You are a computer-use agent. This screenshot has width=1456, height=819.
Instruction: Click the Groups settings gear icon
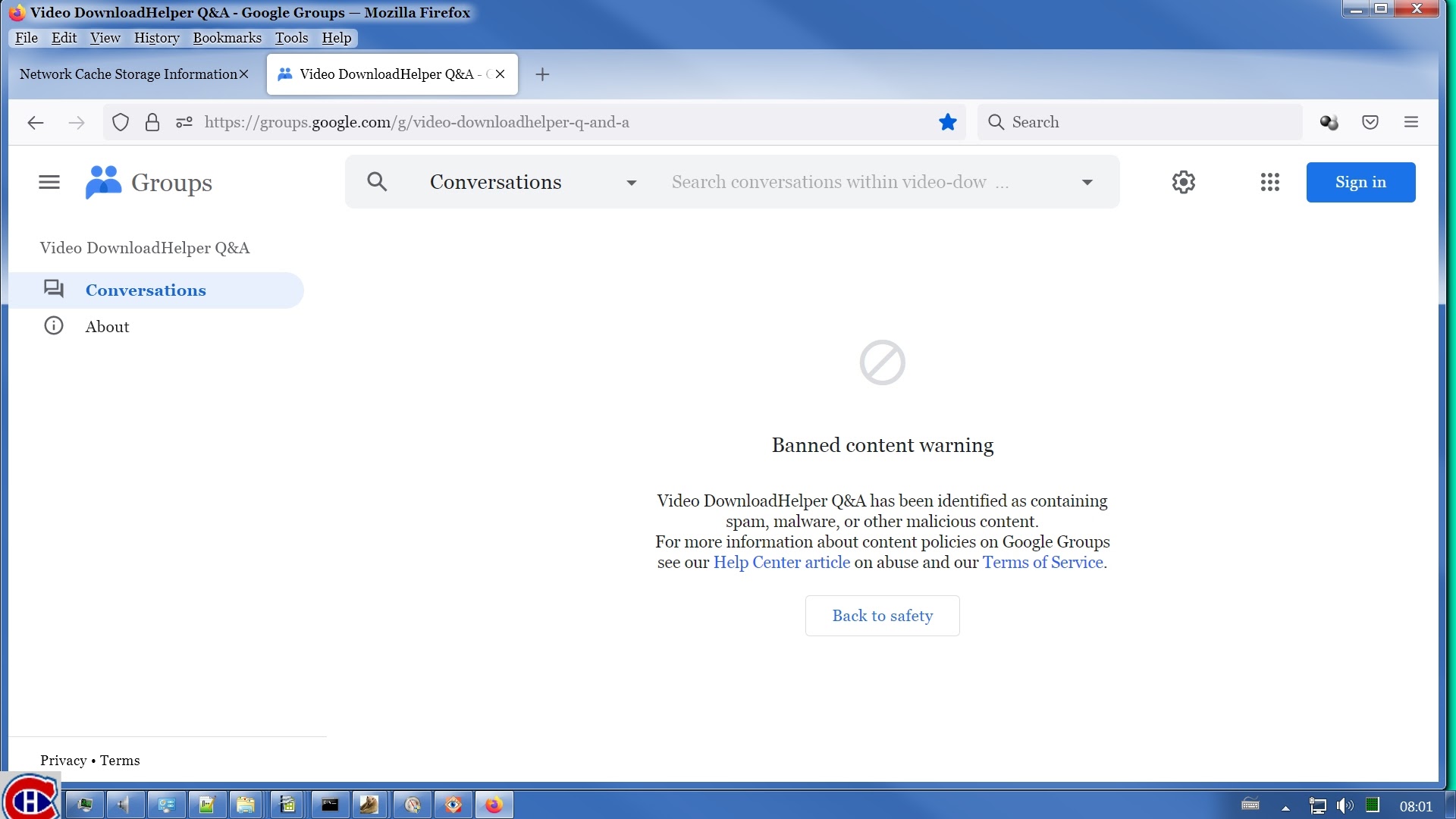(x=1183, y=182)
